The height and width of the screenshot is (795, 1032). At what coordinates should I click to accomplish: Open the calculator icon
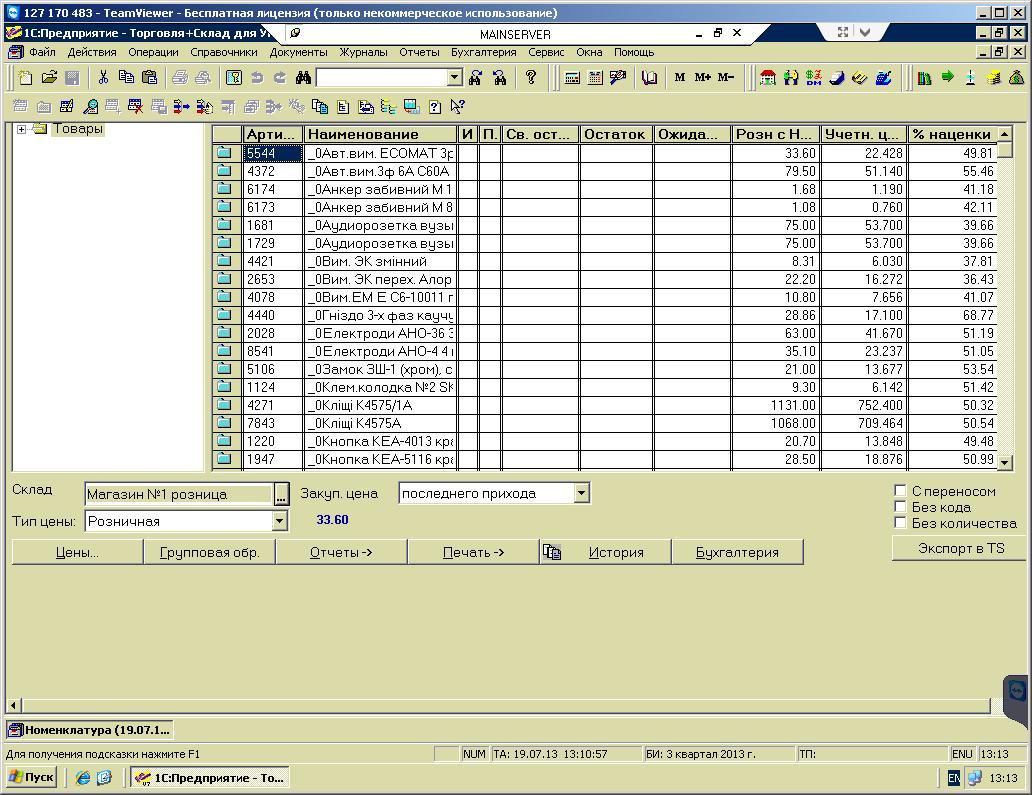572,78
